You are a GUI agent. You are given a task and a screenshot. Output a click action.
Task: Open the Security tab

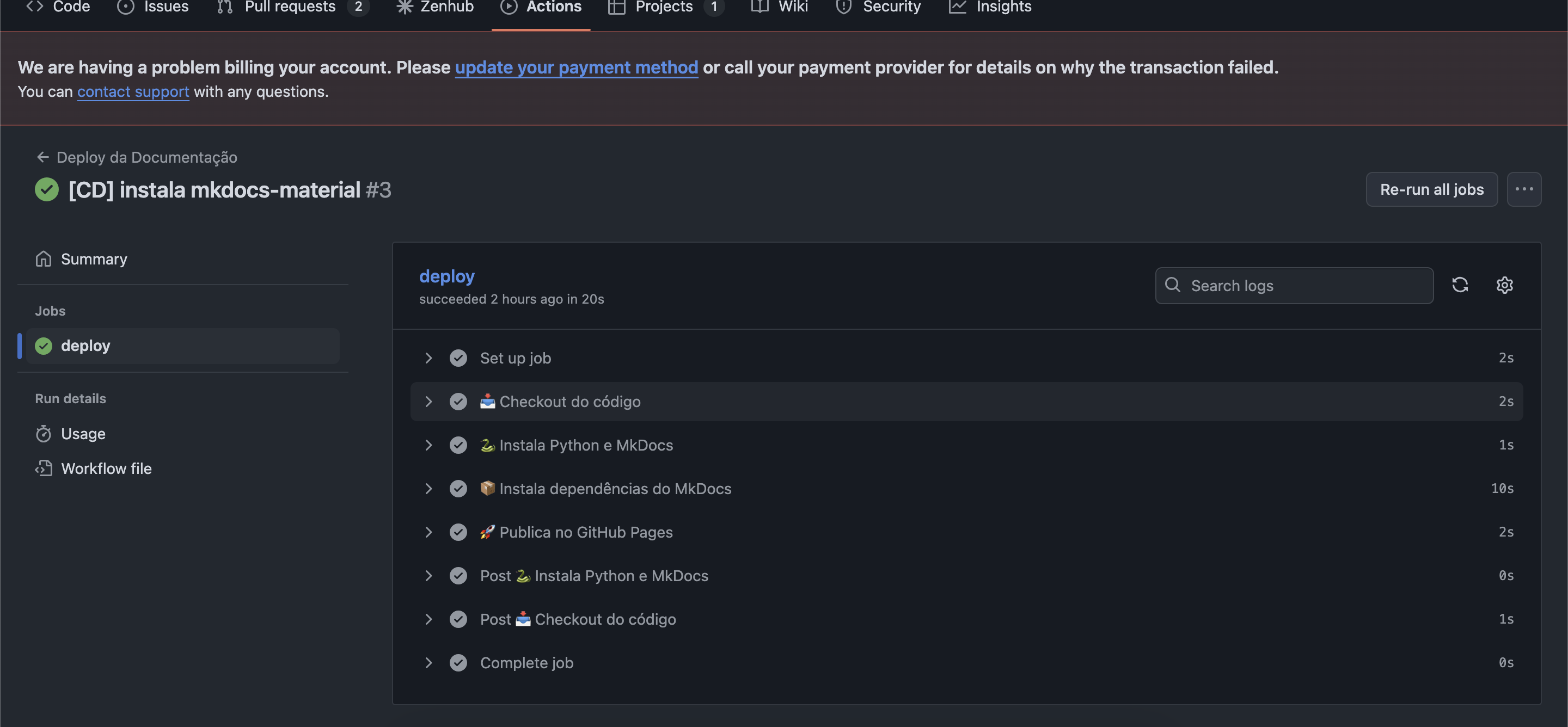(x=878, y=7)
